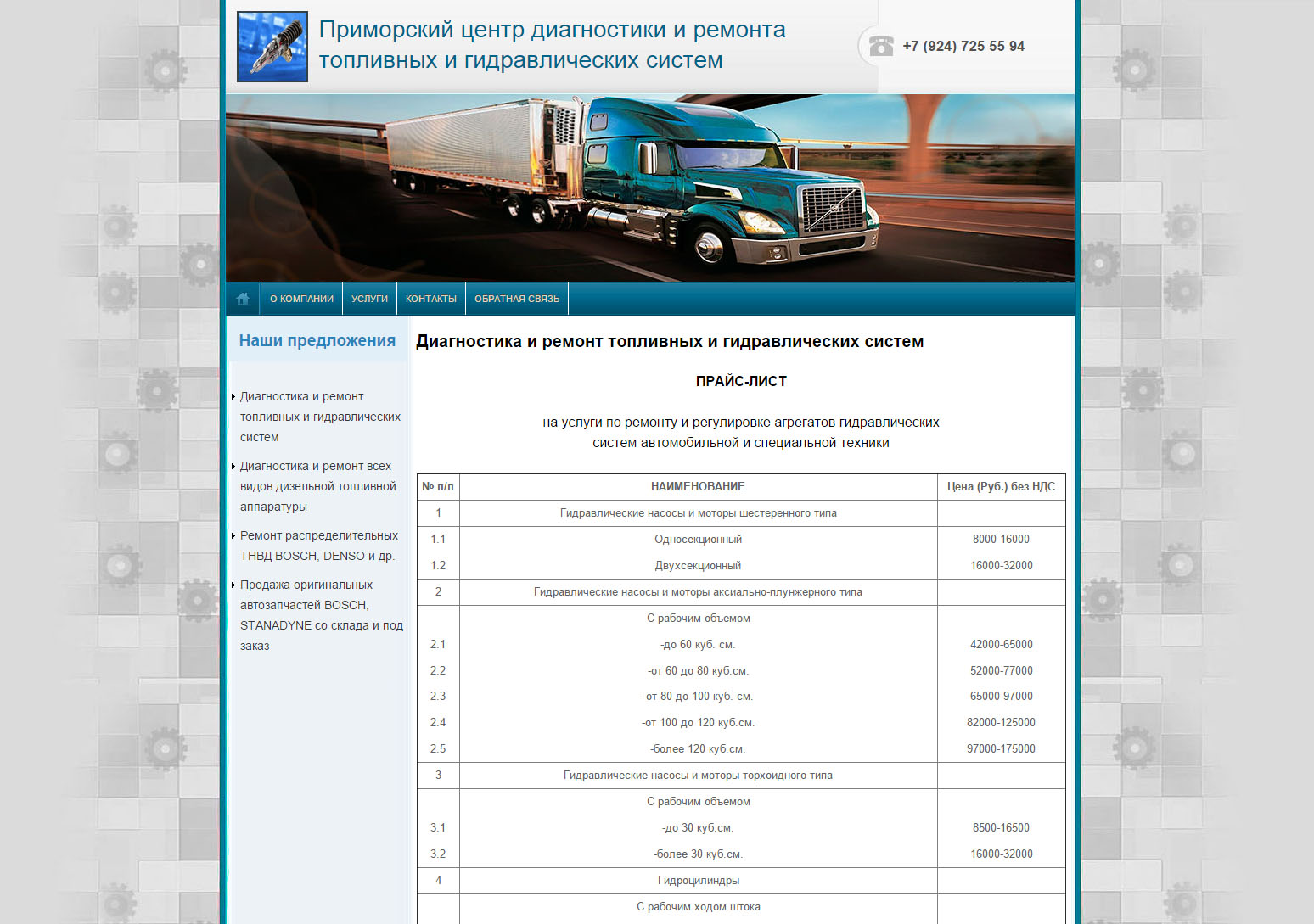Viewport: 1314px width, 924px height.
Task: Click price 82000-125000
Action: 1001,722
